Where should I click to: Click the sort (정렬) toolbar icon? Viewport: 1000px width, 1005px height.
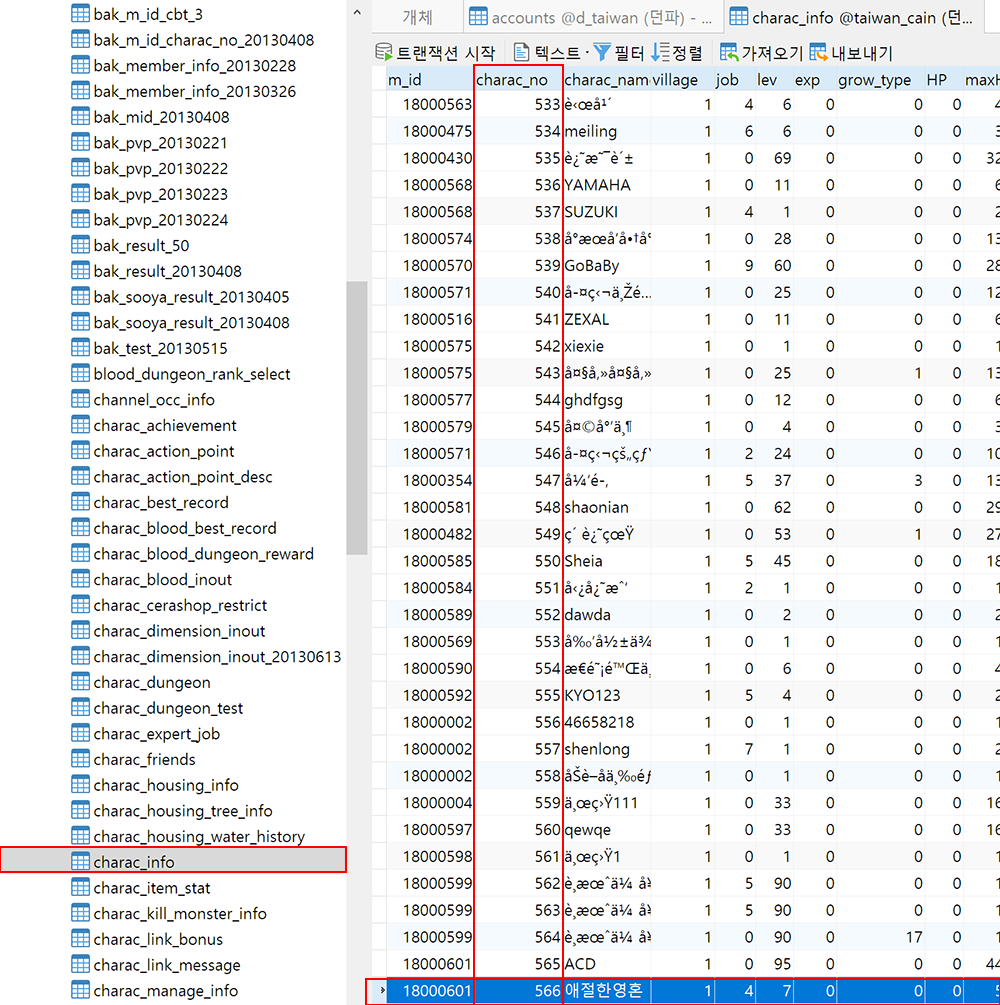(x=660, y=53)
